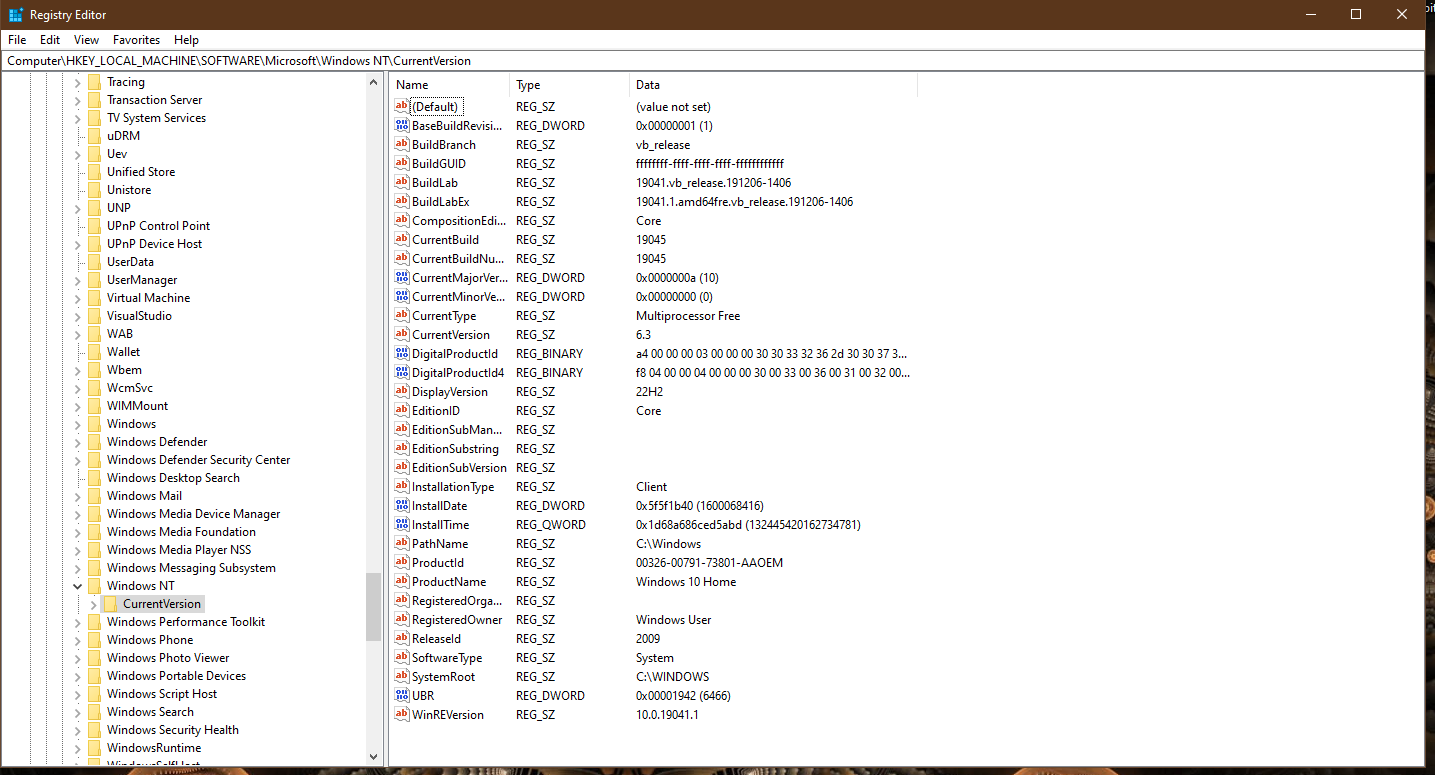Select the UBR DWORD value icon
The height and width of the screenshot is (775, 1435).
[402, 696]
